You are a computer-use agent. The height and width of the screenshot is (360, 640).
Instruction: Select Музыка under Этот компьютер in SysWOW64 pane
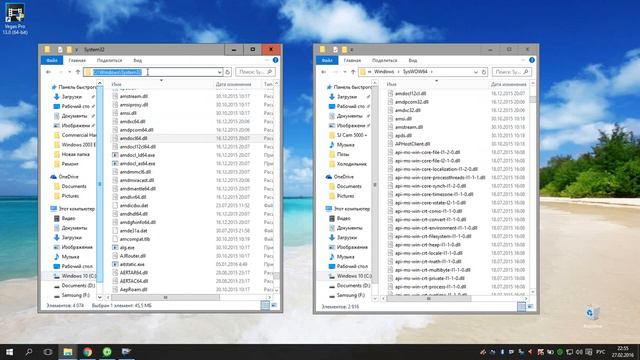345,257
